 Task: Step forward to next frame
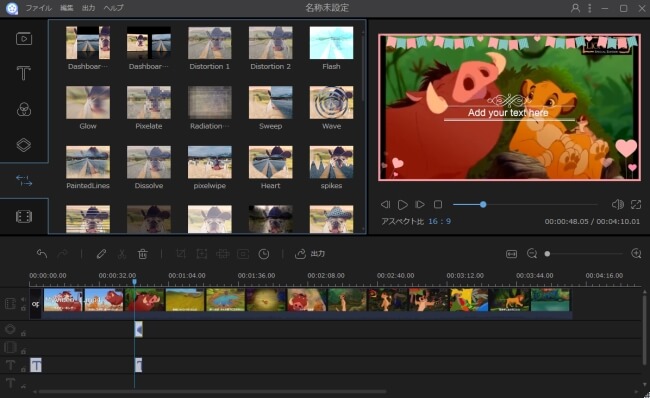tap(420, 204)
